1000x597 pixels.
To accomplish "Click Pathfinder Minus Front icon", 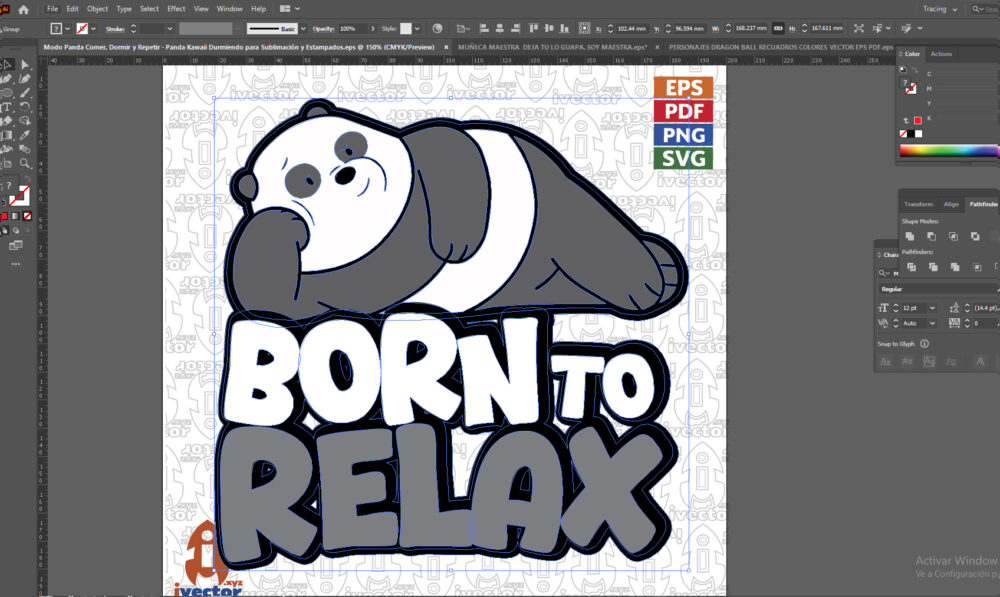I will click(x=932, y=236).
